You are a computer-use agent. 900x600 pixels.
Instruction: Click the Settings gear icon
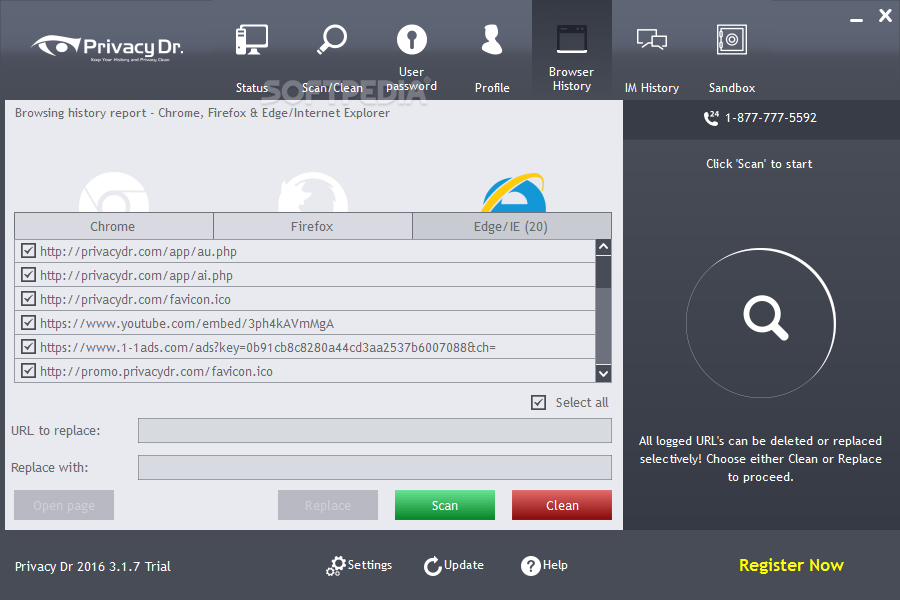[x=336, y=566]
